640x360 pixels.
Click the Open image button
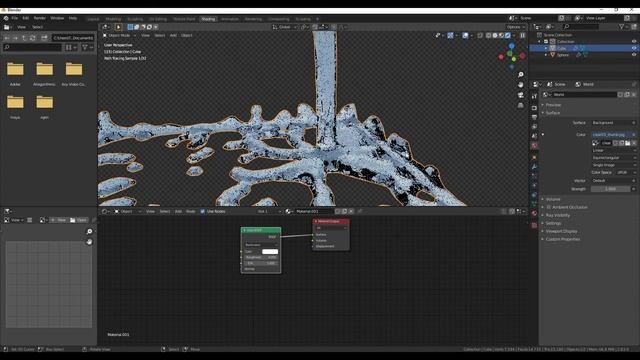(x=78, y=220)
